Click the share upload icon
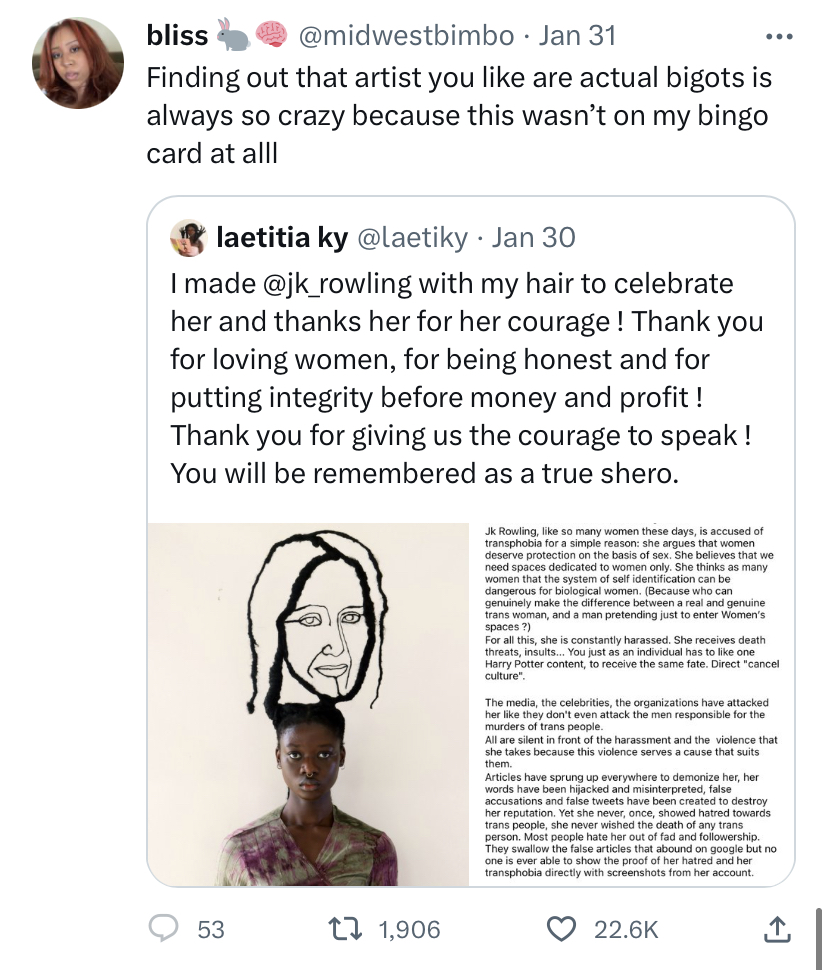Screen dimensions: 828x970 tap(777, 929)
